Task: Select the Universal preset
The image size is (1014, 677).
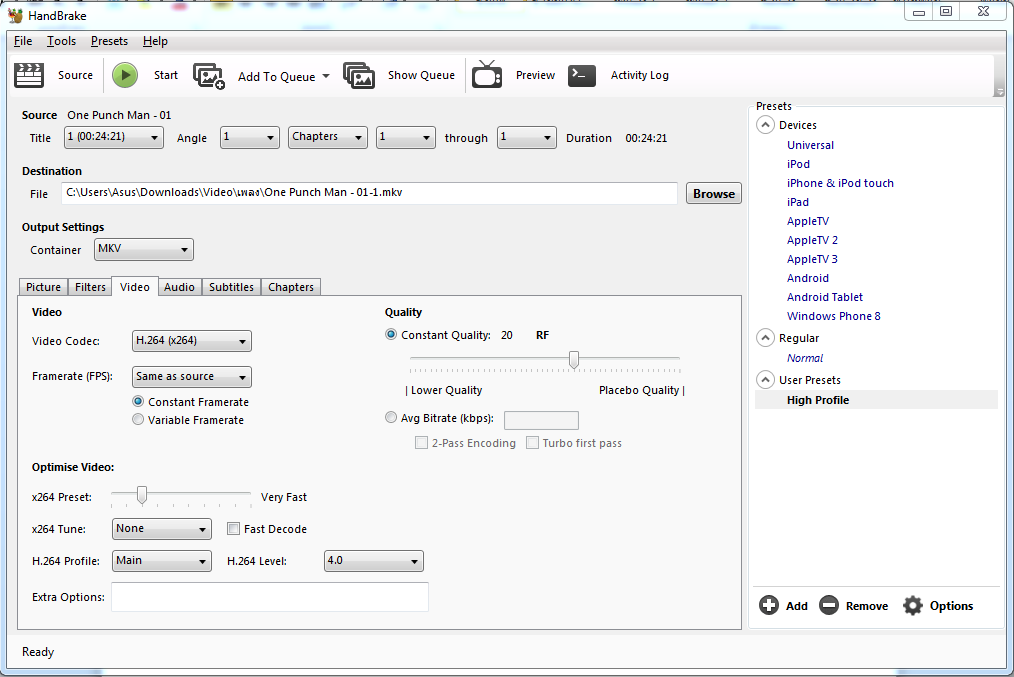Action: pos(810,145)
